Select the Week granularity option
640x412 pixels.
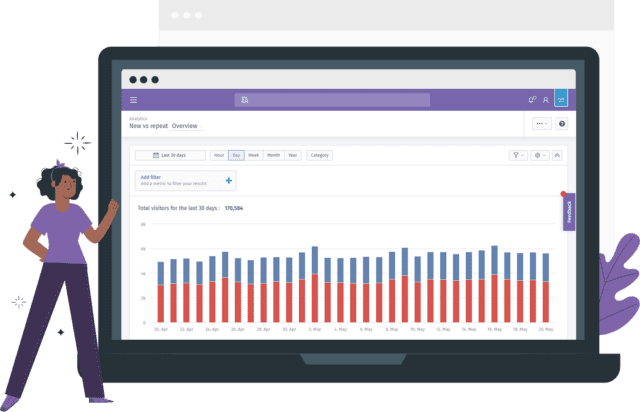click(x=254, y=155)
